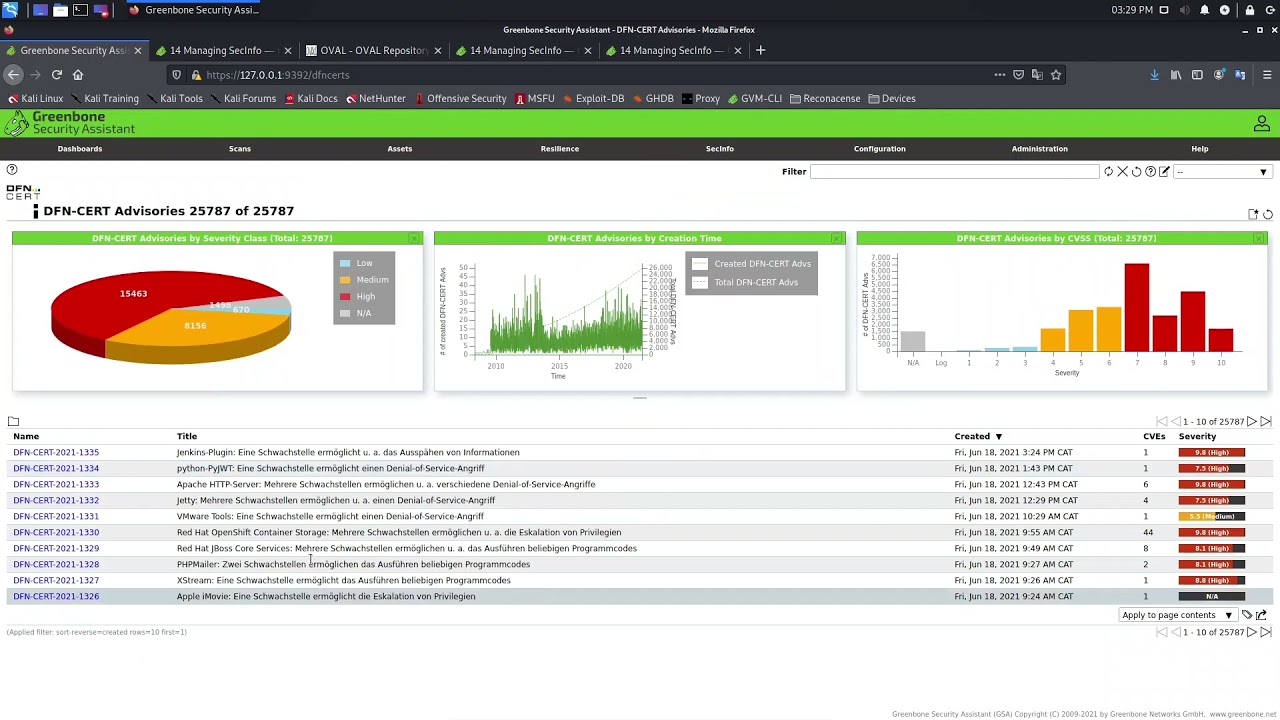Image resolution: width=1280 pixels, height=720 pixels.
Task: Go to next page arrow below table
Action: [x=1251, y=632]
